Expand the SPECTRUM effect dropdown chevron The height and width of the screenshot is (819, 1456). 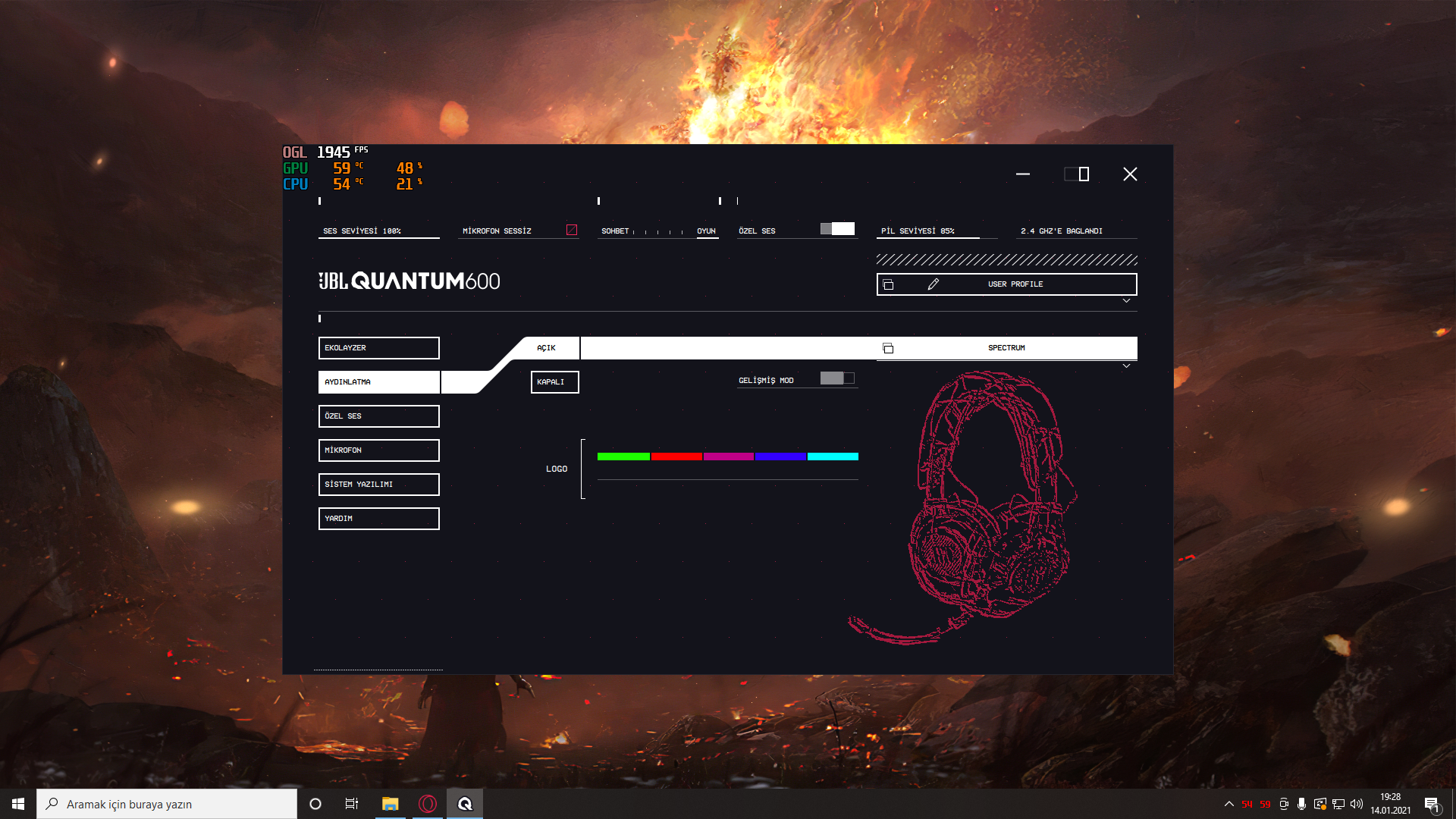pyautogui.click(x=1126, y=366)
